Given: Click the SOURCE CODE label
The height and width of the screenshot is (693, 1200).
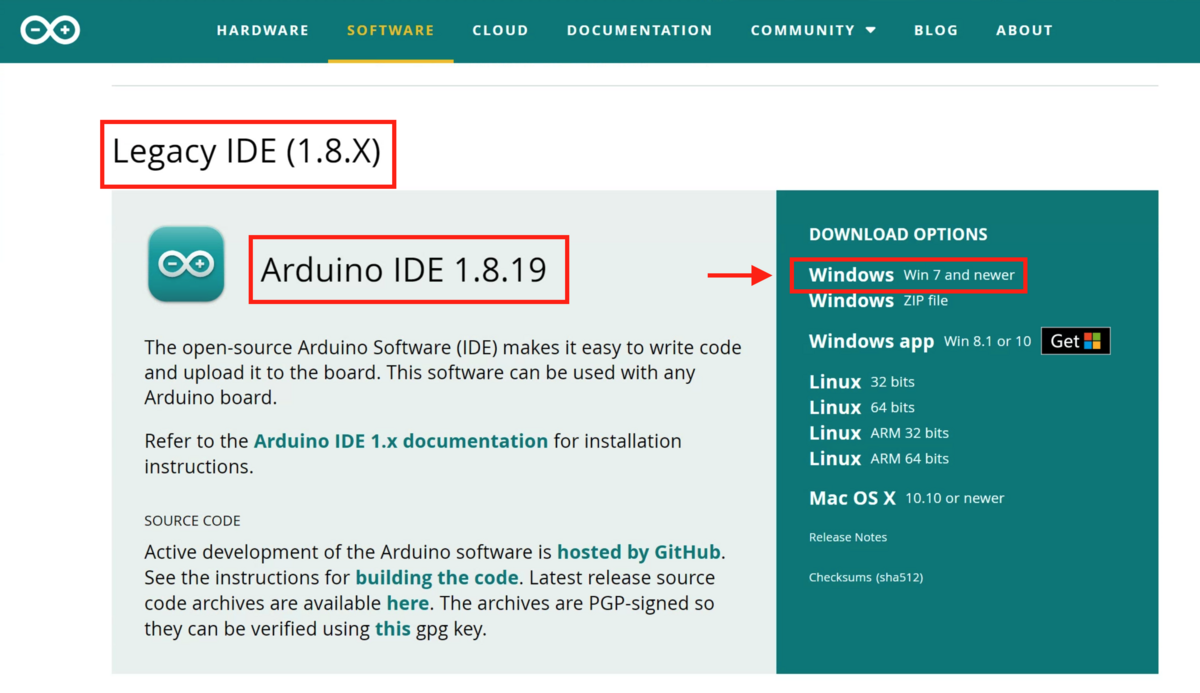Looking at the screenshot, I should coord(192,521).
